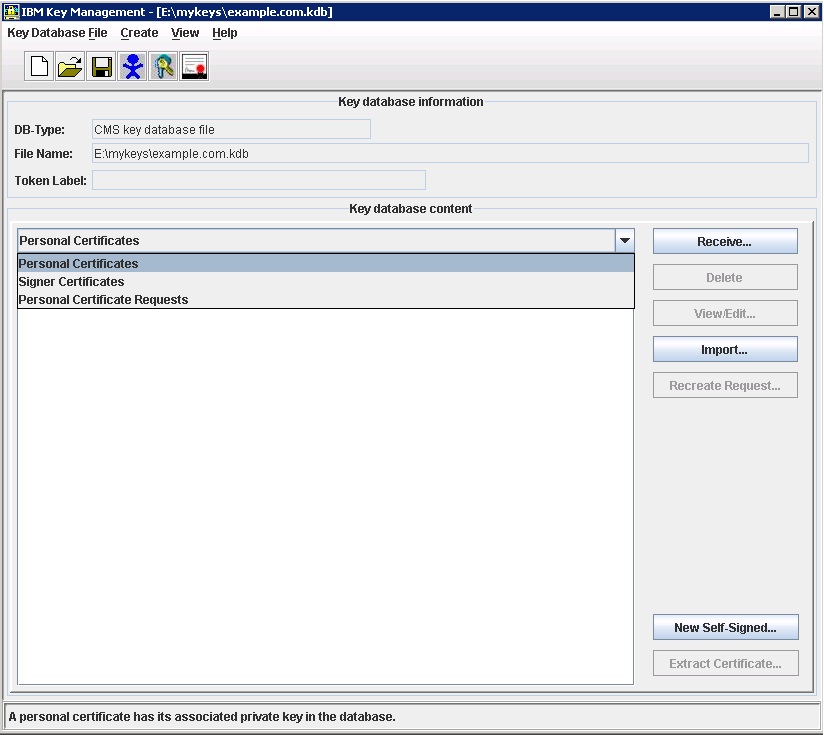Open the Help menu

pyautogui.click(x=225, y=33)
